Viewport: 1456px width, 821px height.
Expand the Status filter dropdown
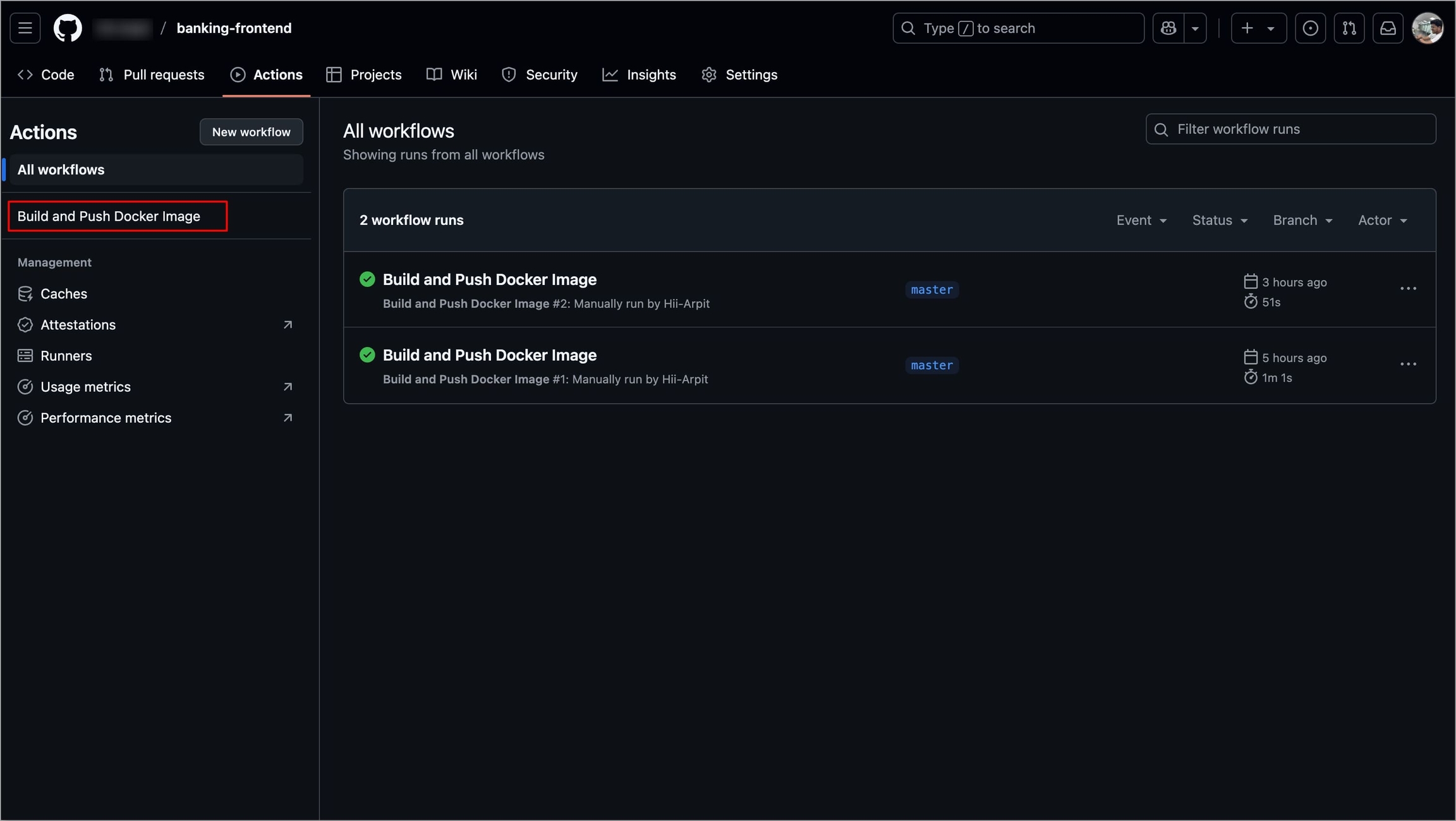point(1220,220)
